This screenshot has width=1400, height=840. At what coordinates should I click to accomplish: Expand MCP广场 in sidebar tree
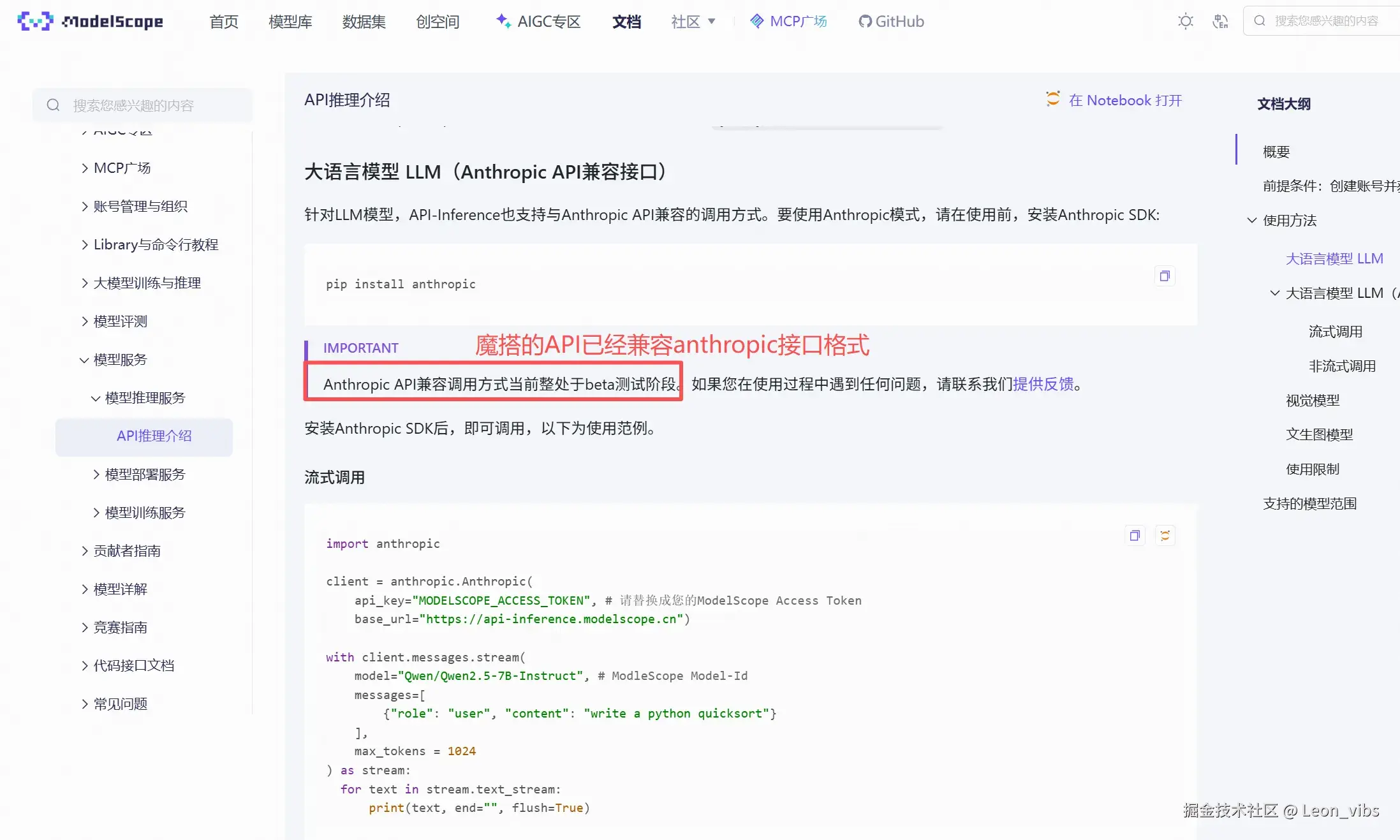[x=115, y=168]
